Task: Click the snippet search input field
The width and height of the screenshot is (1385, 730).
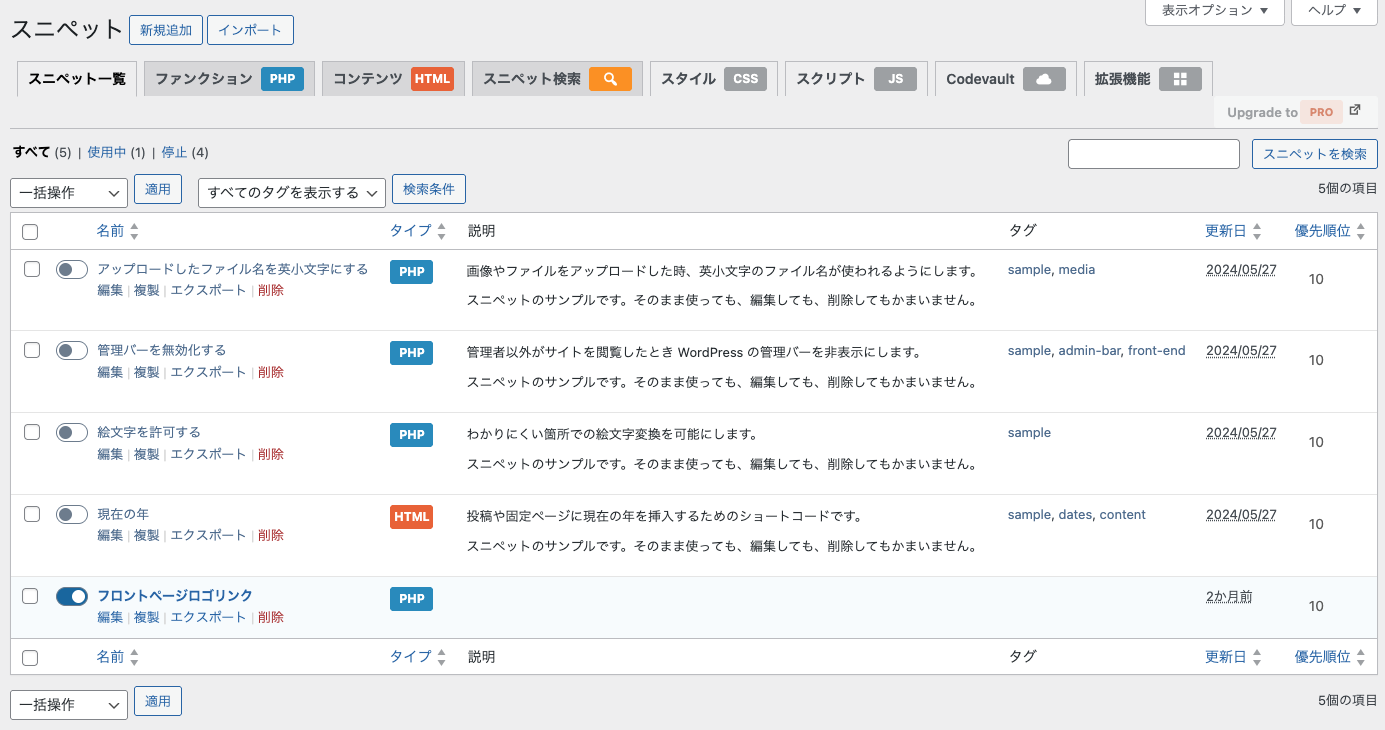Action: [1153, 154]
